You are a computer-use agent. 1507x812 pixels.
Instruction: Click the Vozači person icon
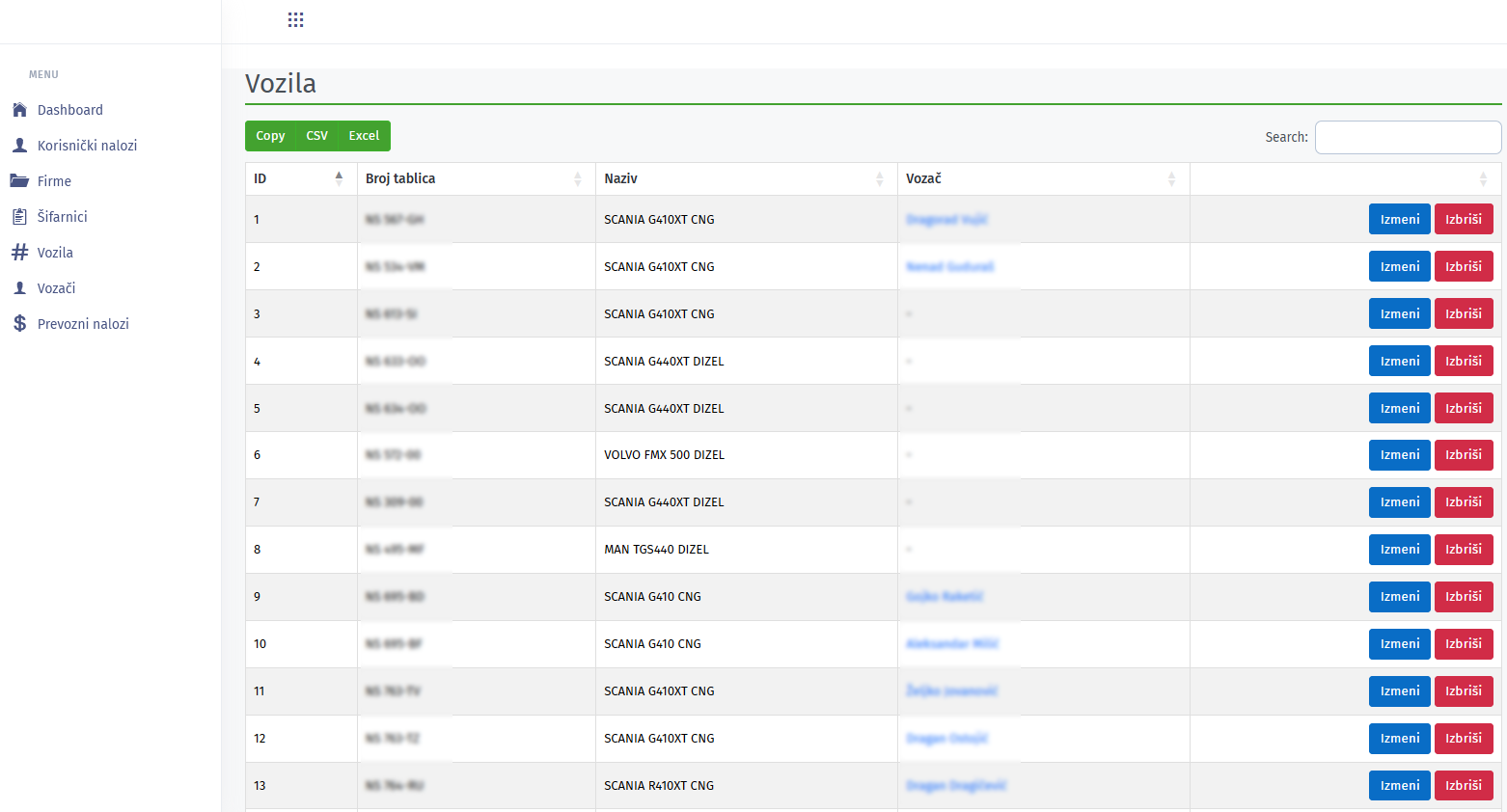coord(19,288)
